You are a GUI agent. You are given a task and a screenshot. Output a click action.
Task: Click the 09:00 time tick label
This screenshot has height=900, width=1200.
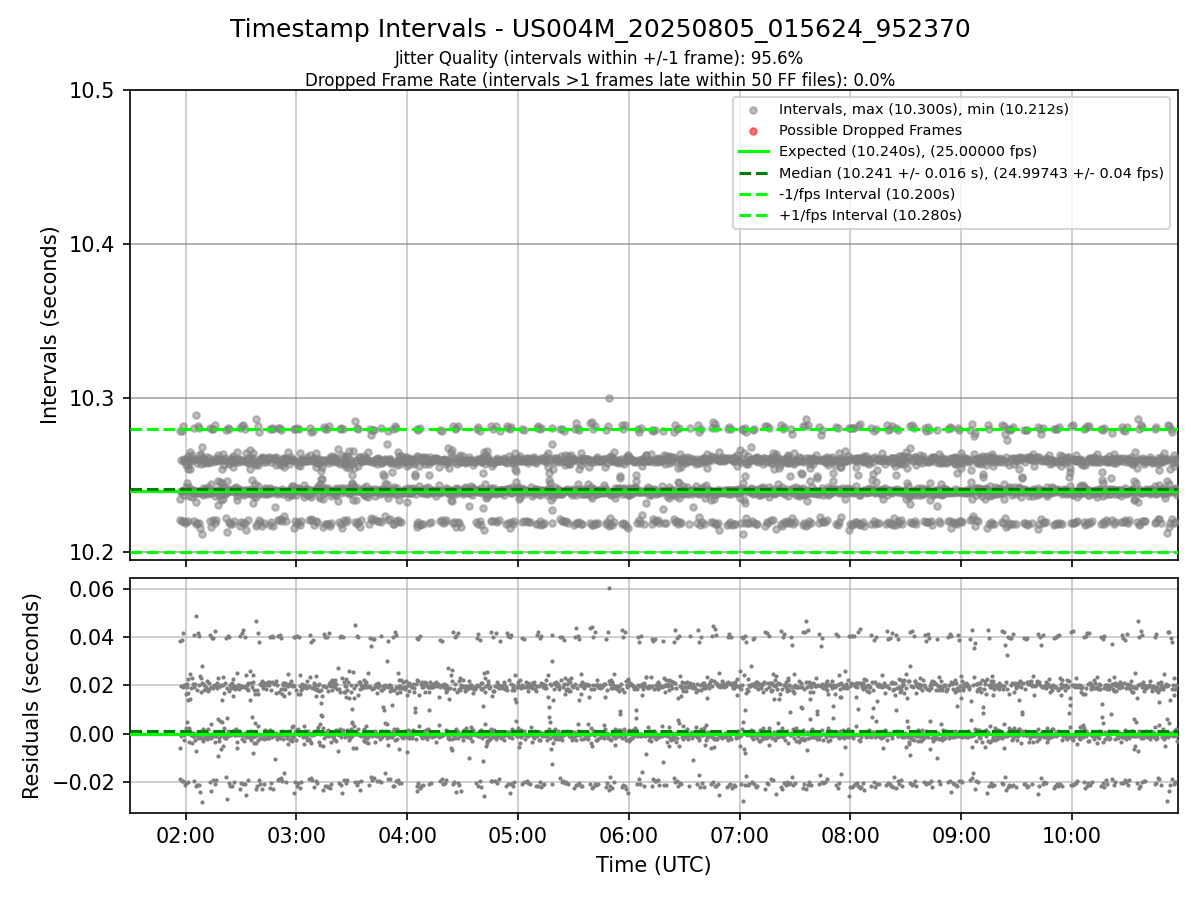pos(961,833)
